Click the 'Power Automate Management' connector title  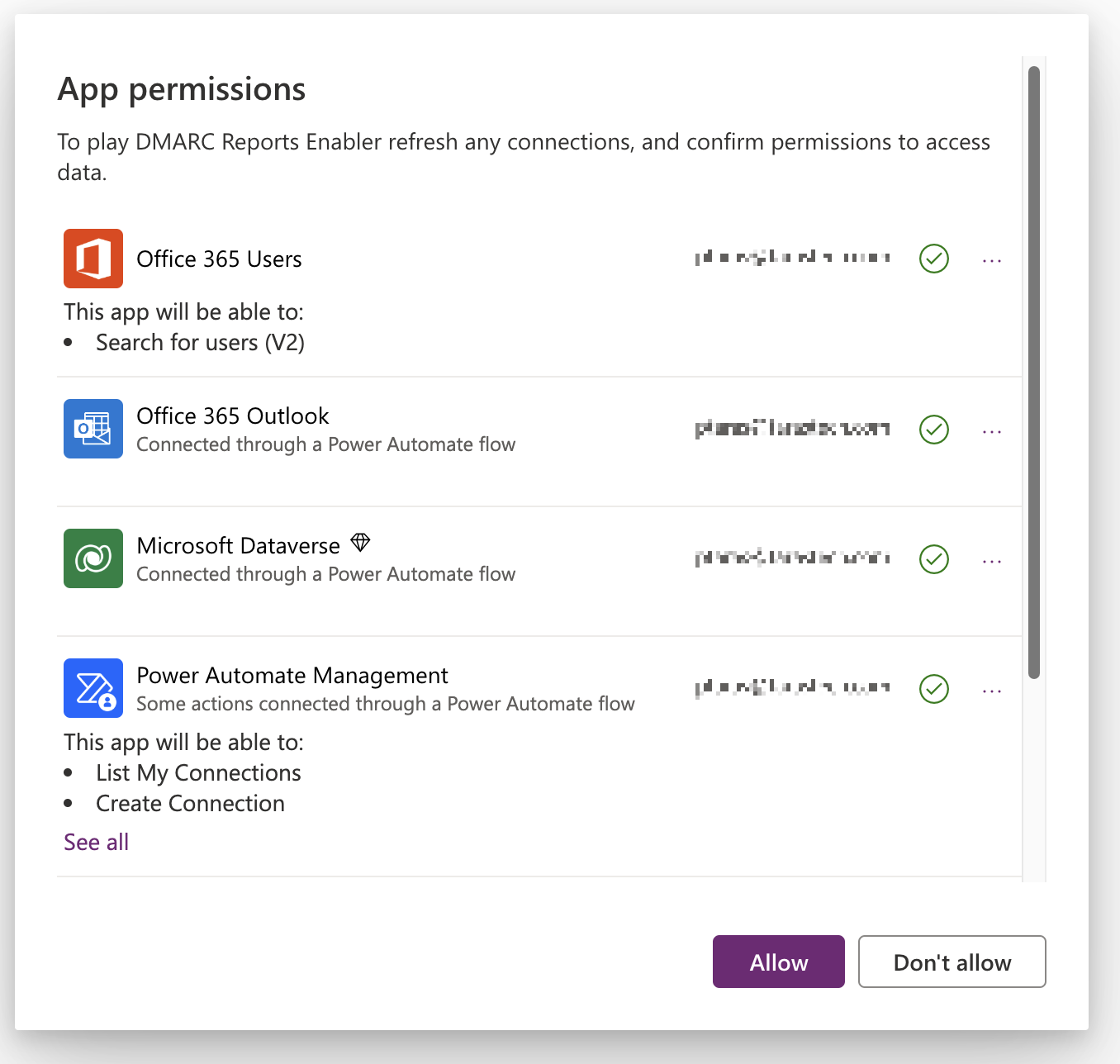pos(292,676)
